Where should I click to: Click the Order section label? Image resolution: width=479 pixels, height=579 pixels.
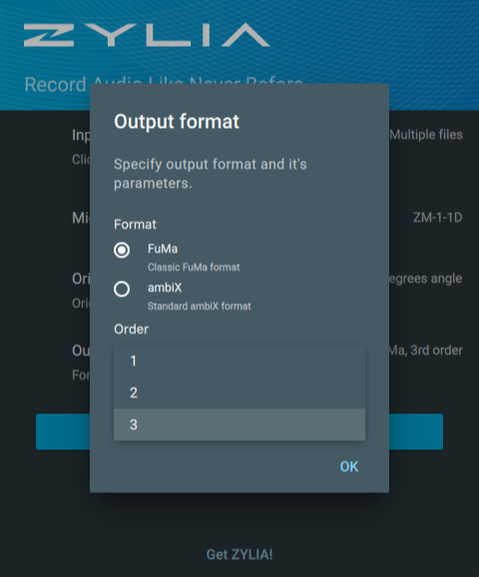coord(131,329)
